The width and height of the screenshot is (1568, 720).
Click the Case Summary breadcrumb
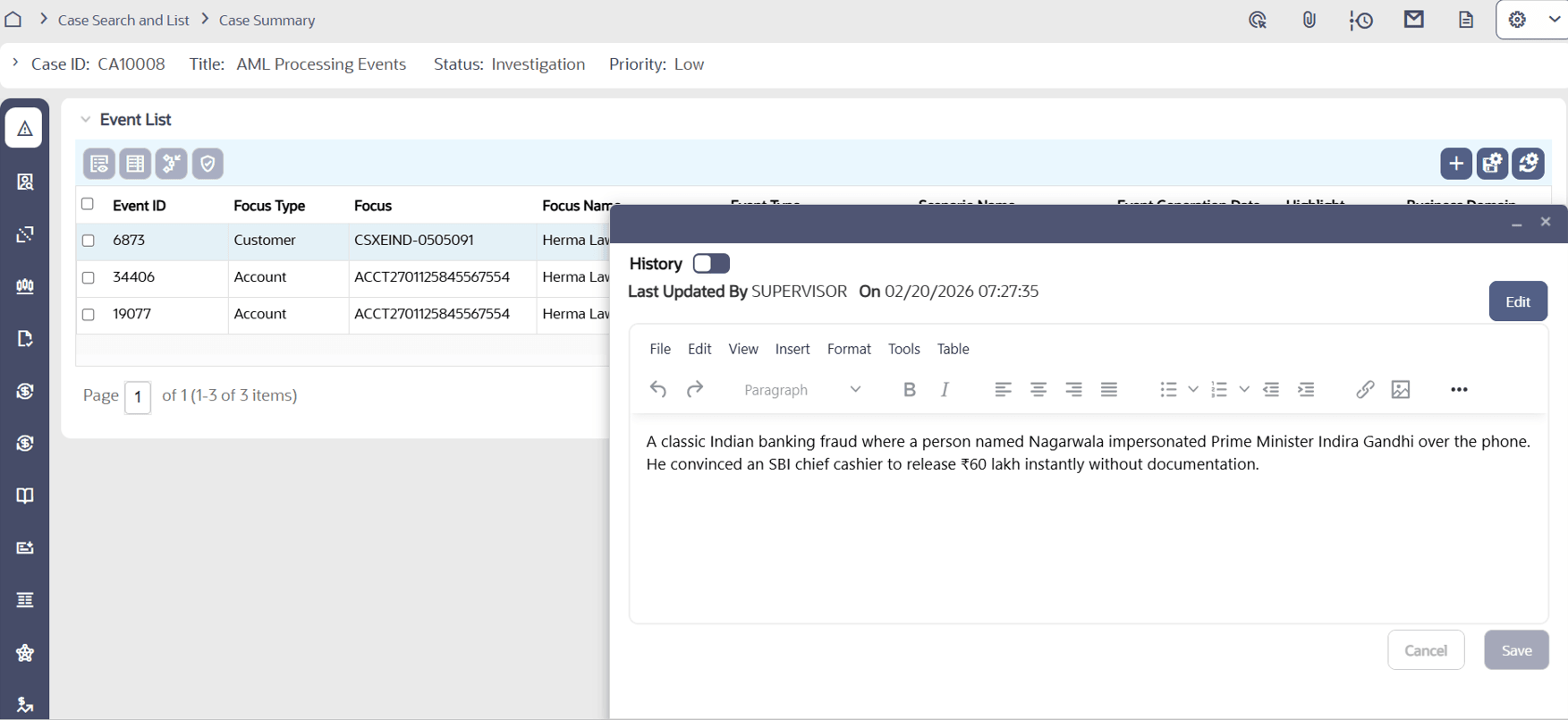[x=267, y=20]
